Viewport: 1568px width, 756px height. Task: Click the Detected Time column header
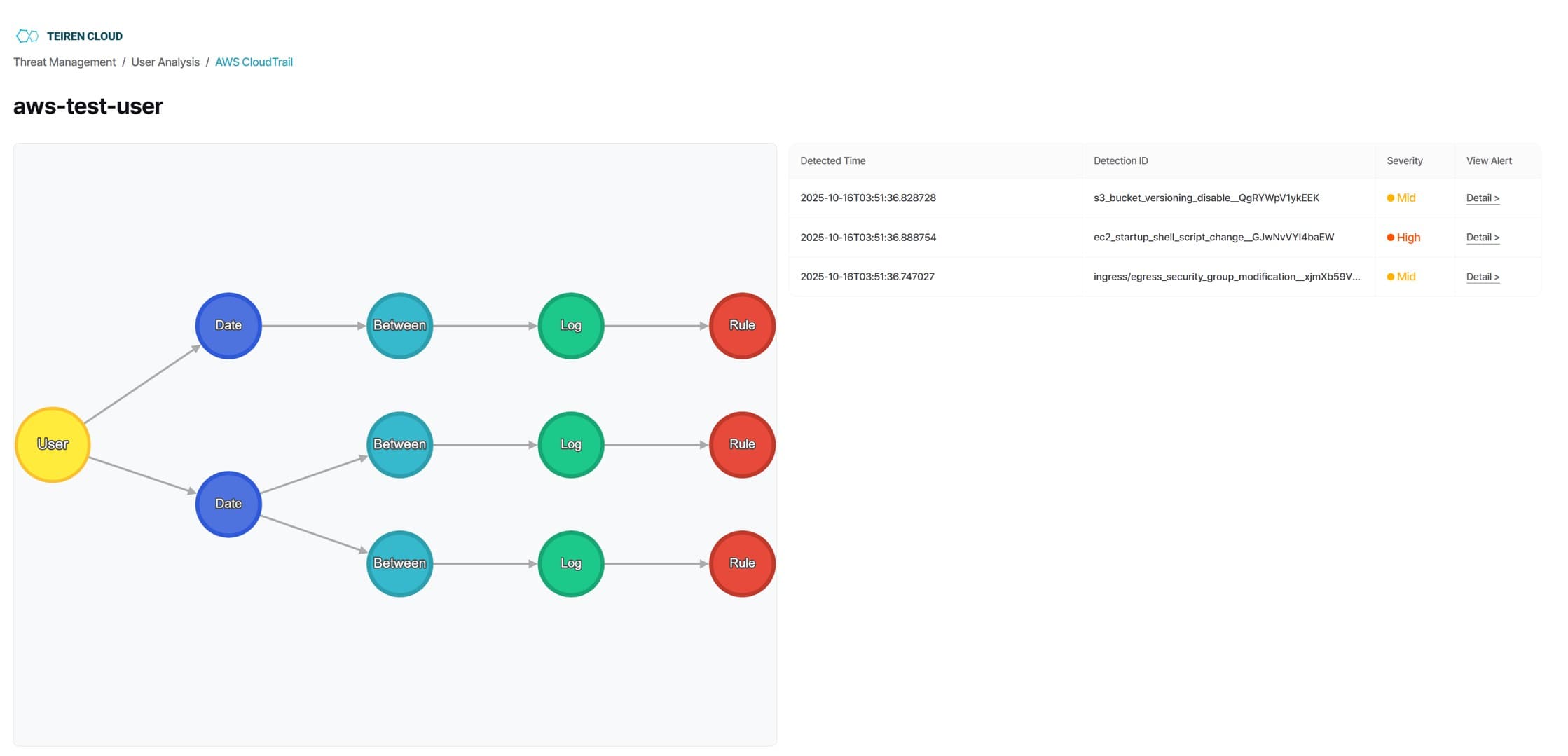tap(832, 160)
